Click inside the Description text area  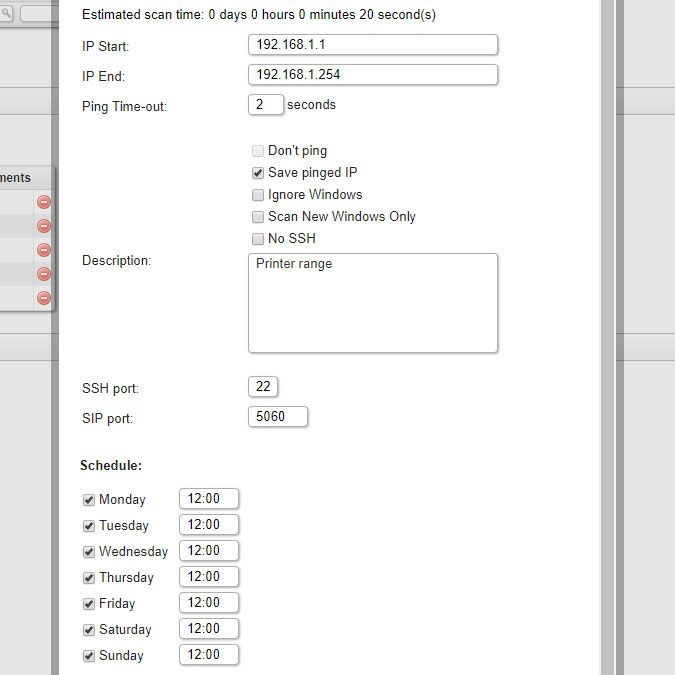click(x=372, y=303)
